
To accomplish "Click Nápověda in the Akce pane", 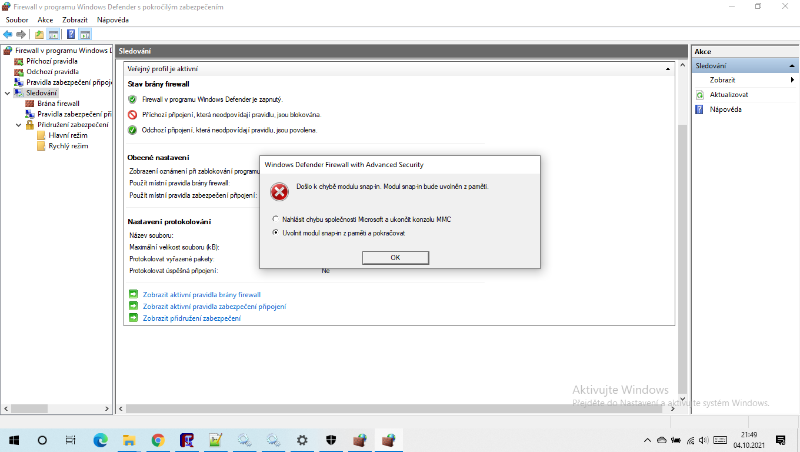I will pyautogui.click(x=726, y=109).
